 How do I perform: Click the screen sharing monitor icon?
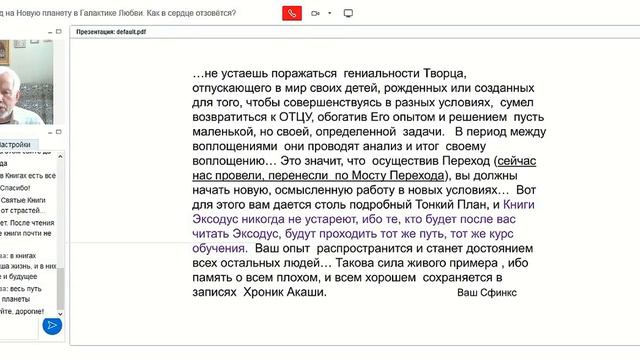point(348,13)
